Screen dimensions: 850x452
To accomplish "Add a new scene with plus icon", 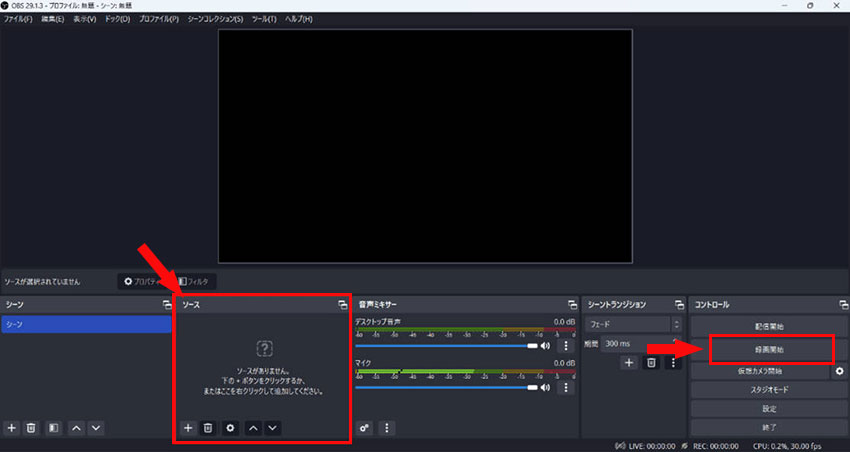I will pos(12,427).
